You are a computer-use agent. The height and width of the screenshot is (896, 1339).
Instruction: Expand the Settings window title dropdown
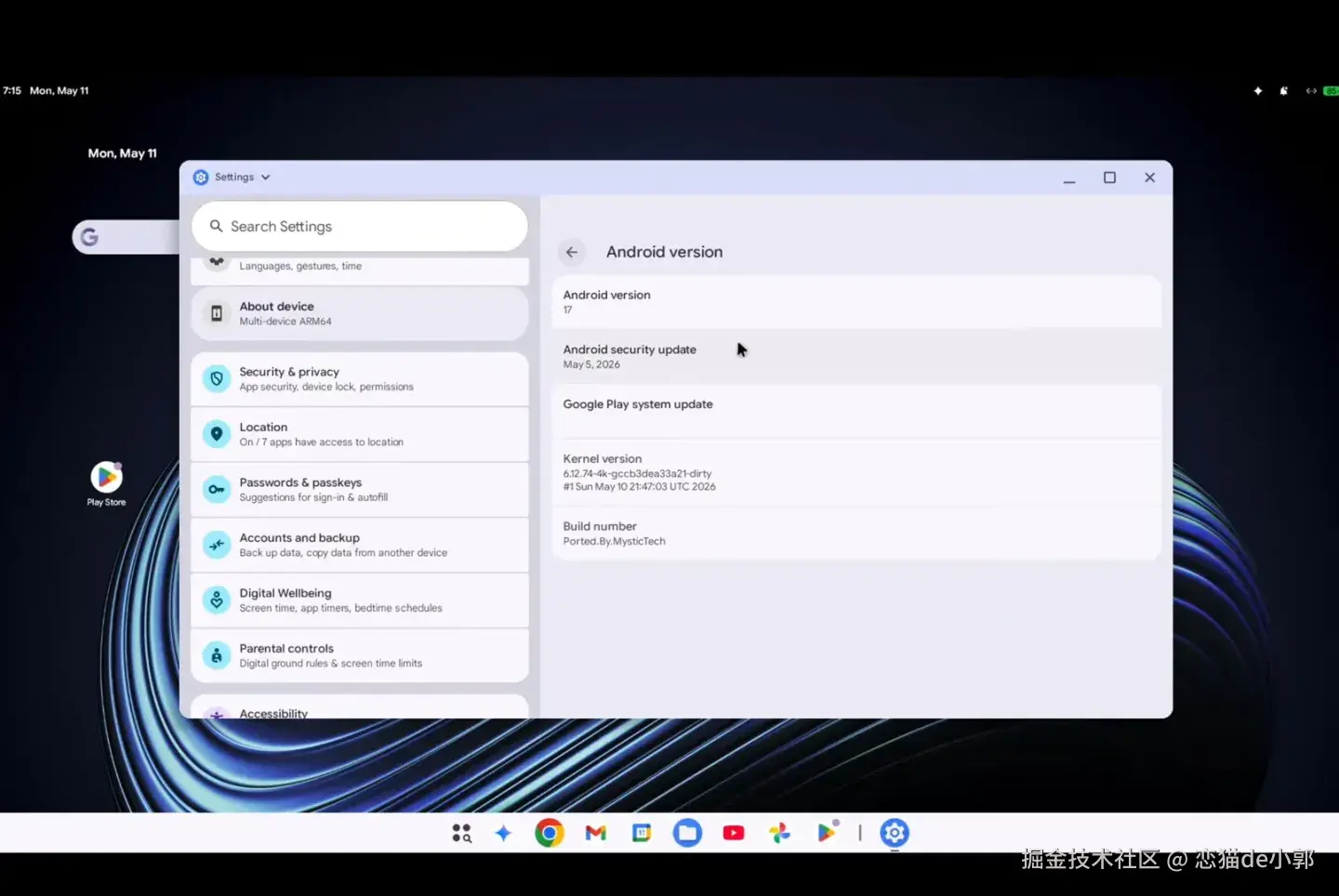(x=265, y=178)
